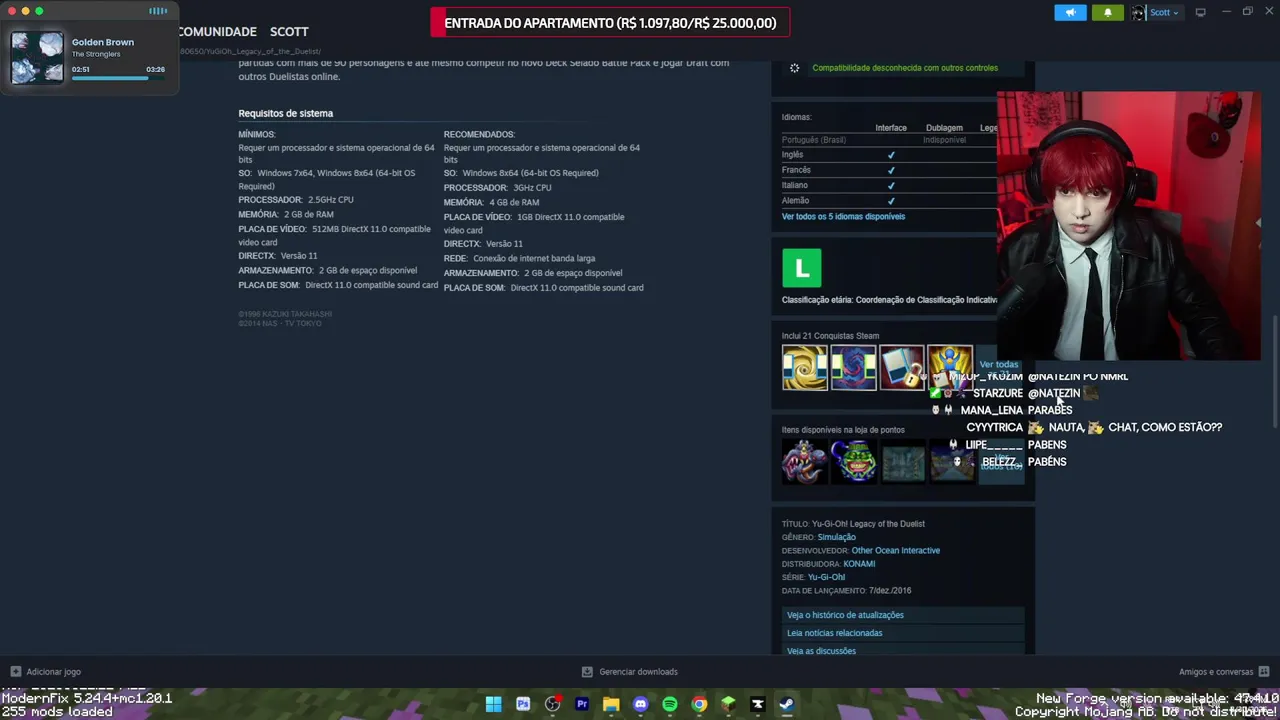This screenshot has width=1280, height=720.
Task: Open Other Ocean Interactive developer link
Action: click(895, 550)
